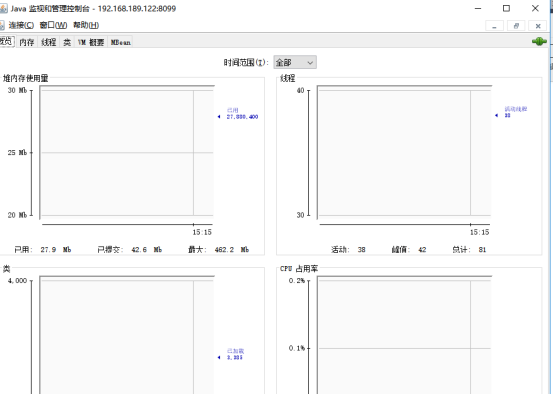
Task: Click the connection icon beside 连接 menu
Action: coord(2,25)
